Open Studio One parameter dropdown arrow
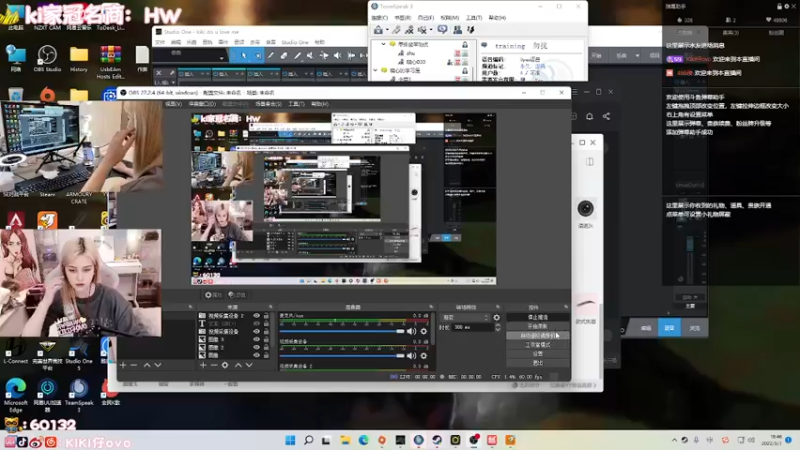The image size is (800, 450). [221, 58]
